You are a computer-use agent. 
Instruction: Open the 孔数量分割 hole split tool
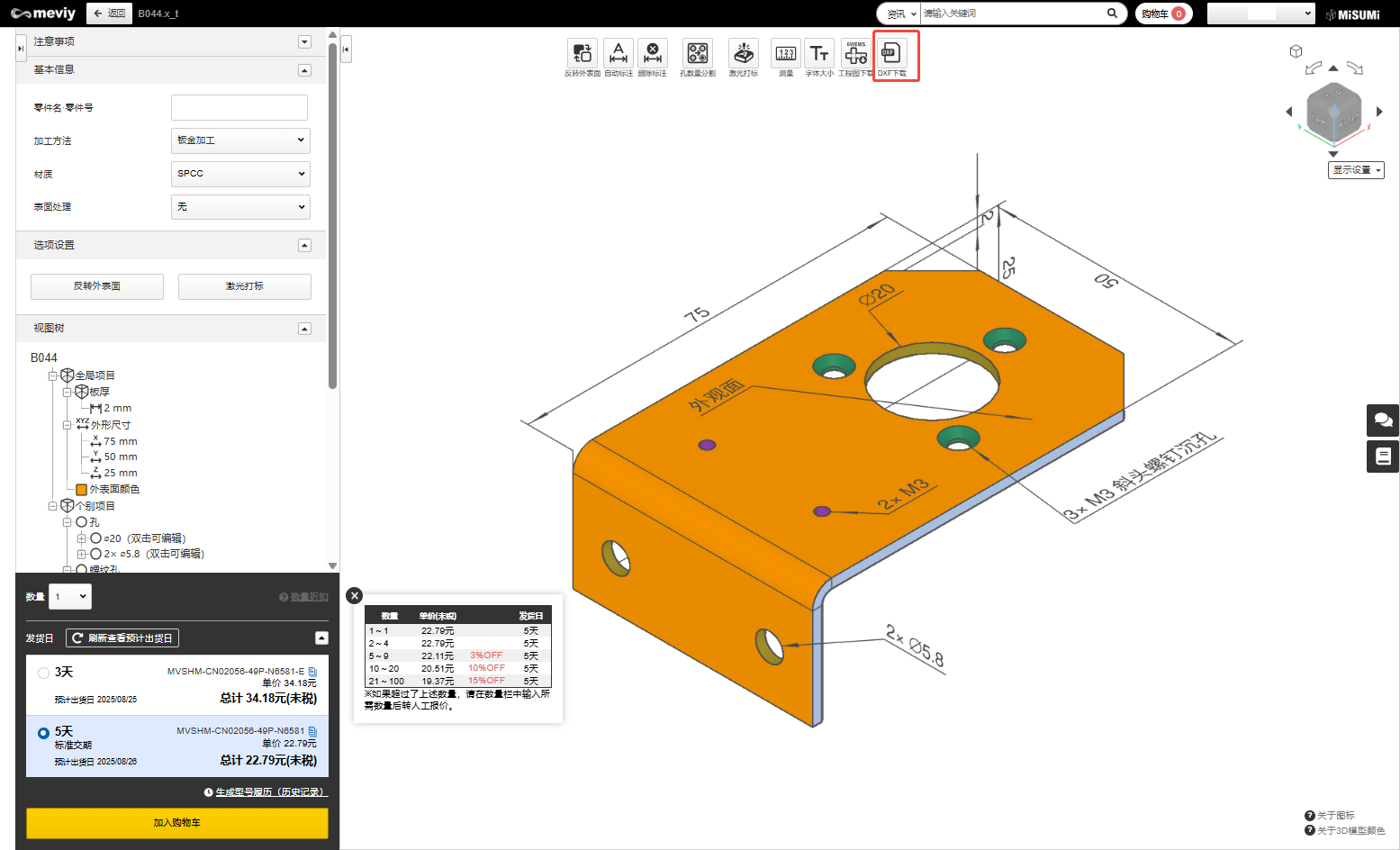pyautogui.click(x=698, y=53)
